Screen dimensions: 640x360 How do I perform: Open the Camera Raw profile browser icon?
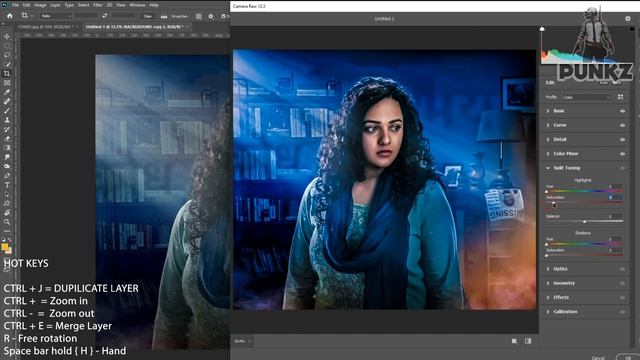(620, 97)
